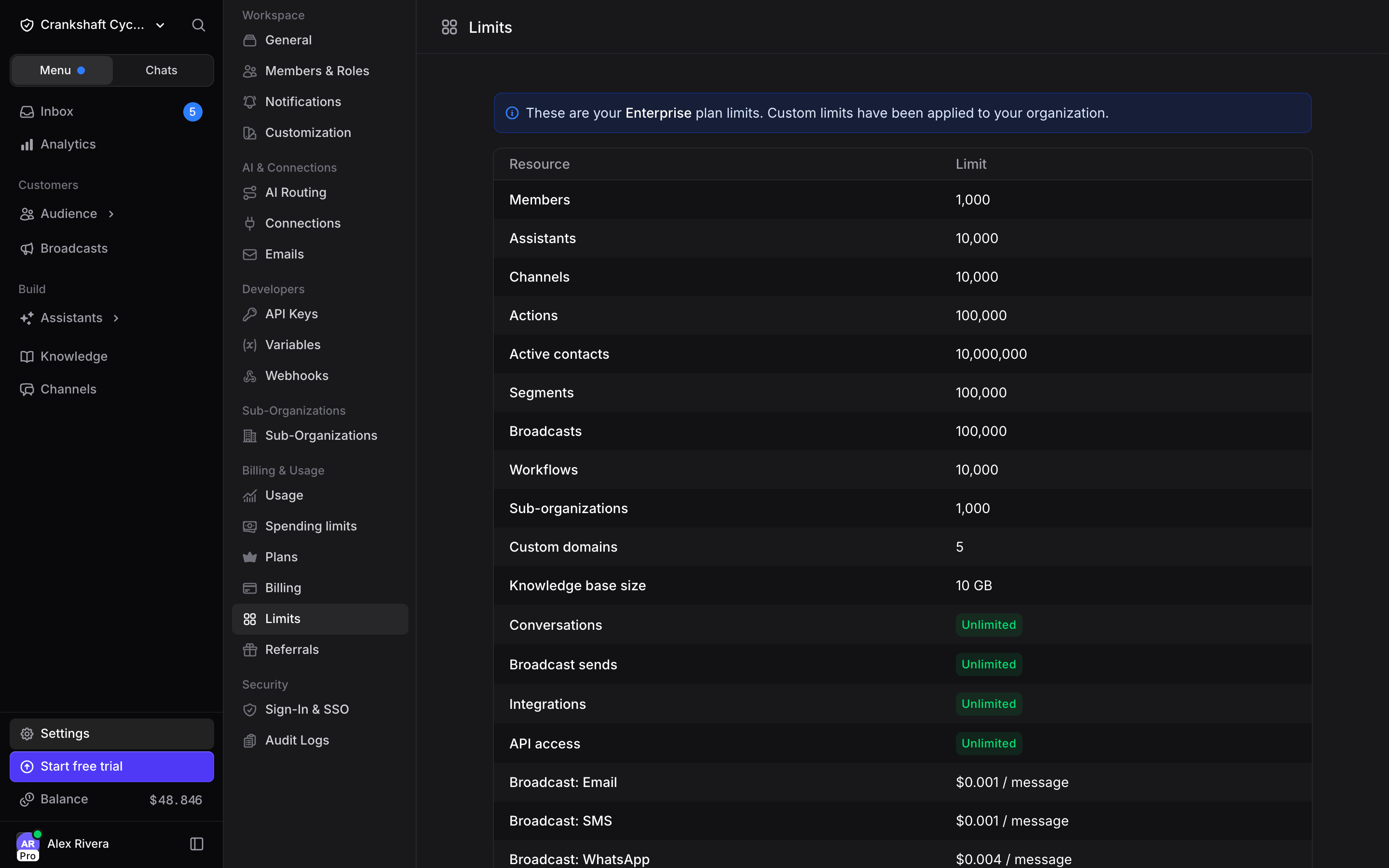The image size is (1389, 868).
Task: Open API Keys settings
Action: click(320, 314)
